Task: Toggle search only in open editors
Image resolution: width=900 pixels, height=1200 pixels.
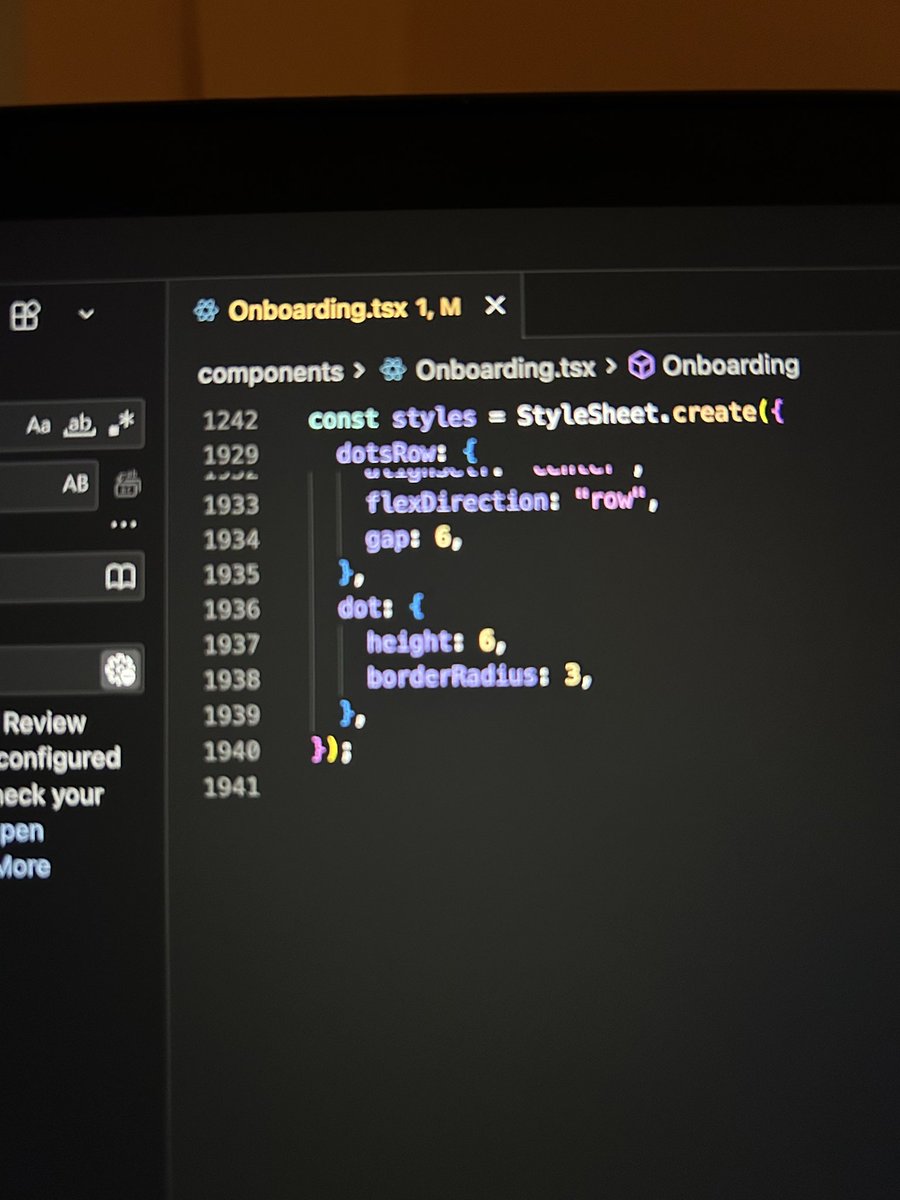Action: point(121,577)
